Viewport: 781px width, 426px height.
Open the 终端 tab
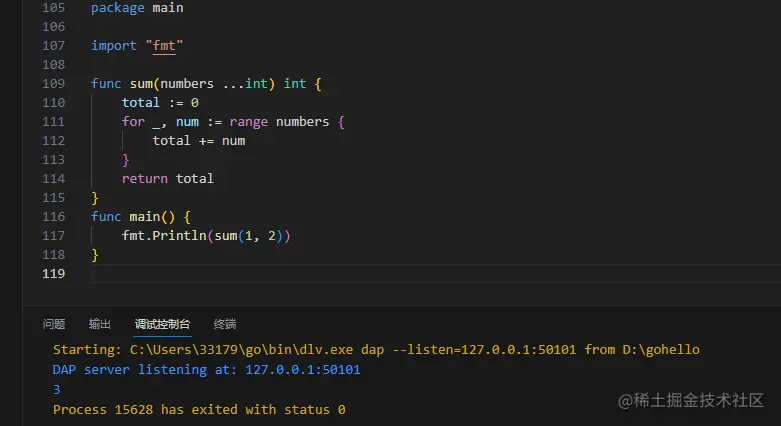pos(225,324)
